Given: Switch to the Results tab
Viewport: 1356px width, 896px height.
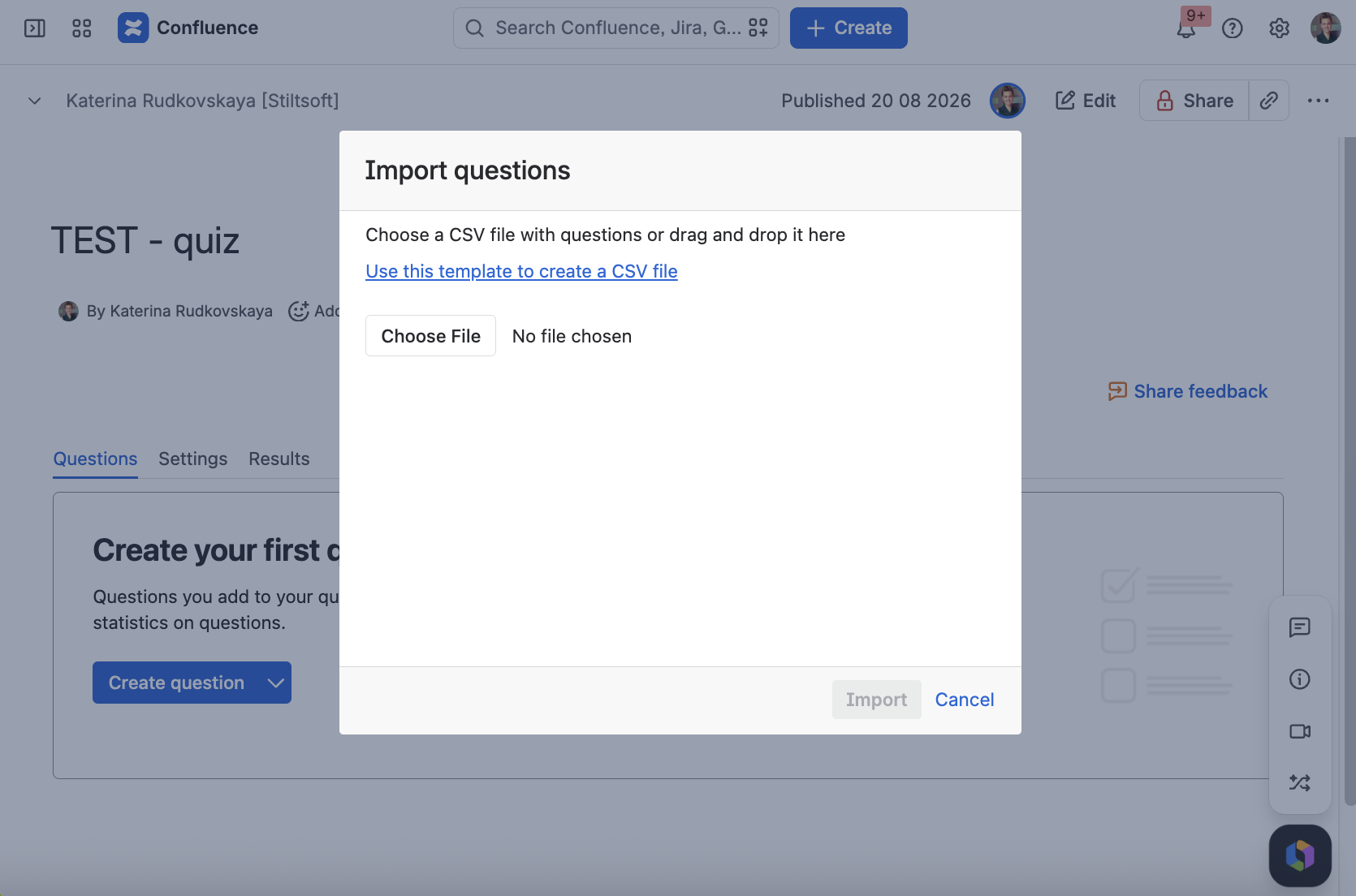Looking at the screenshot, I should pyautogui.click(x=279, y=459).
